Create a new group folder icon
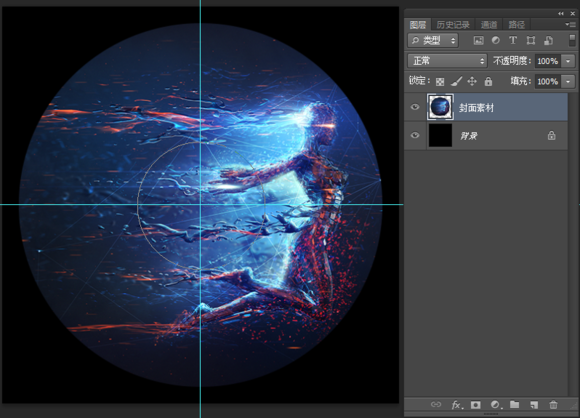 [515, 405]
